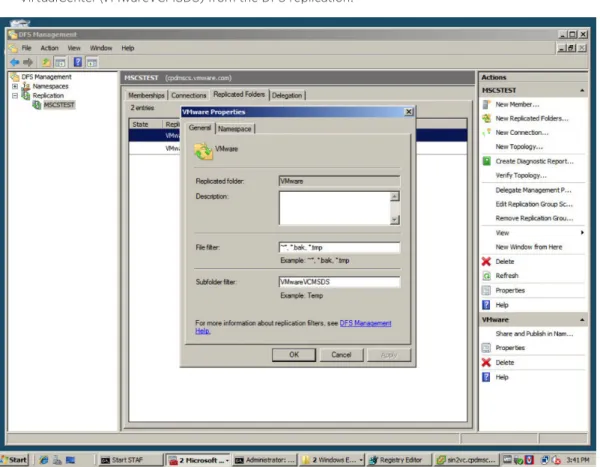The image size is (600, 467).
Task: Click the Forward arrow toolbar icon
Action: [28, 62]
